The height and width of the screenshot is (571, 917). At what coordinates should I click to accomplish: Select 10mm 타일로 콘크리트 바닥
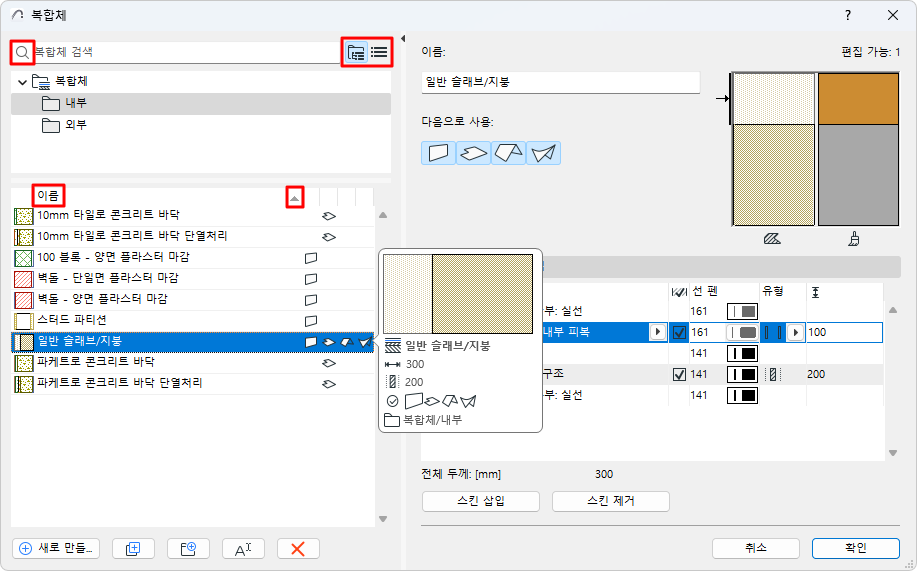[192, 215]
